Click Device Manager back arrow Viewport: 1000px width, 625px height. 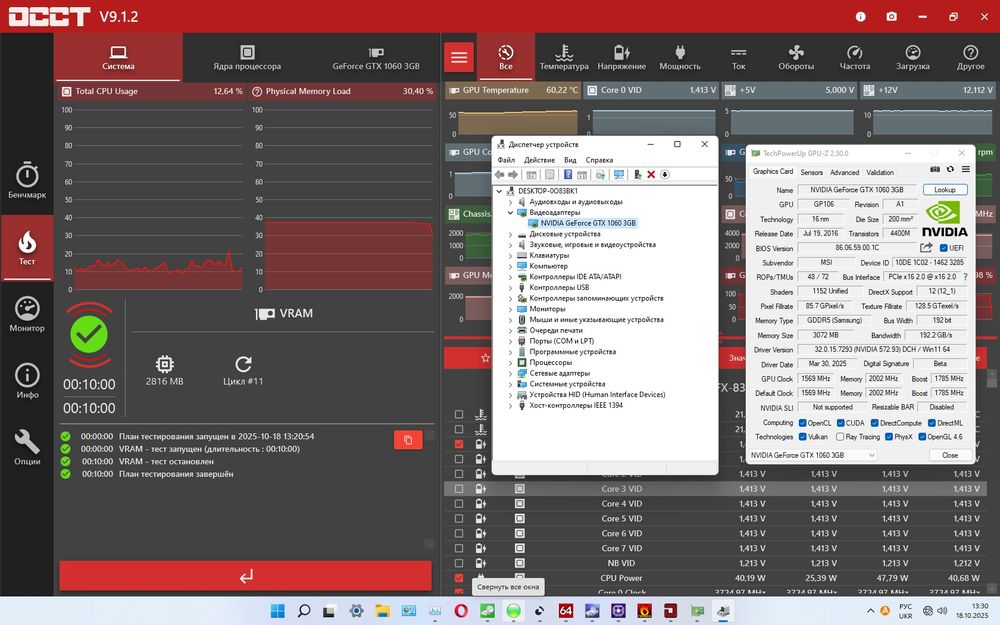point(499,175)
